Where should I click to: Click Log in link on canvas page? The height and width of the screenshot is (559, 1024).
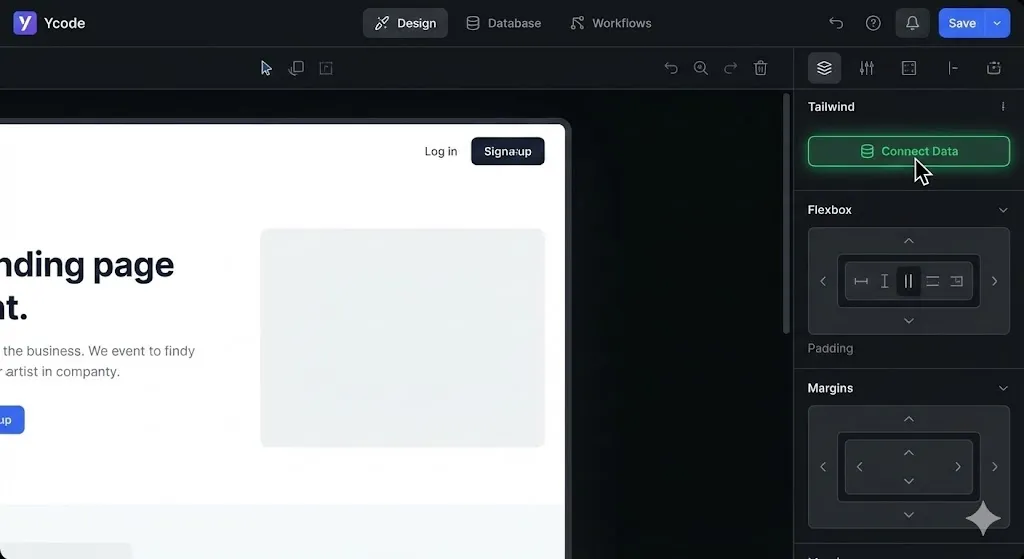[x=441, y=152]
